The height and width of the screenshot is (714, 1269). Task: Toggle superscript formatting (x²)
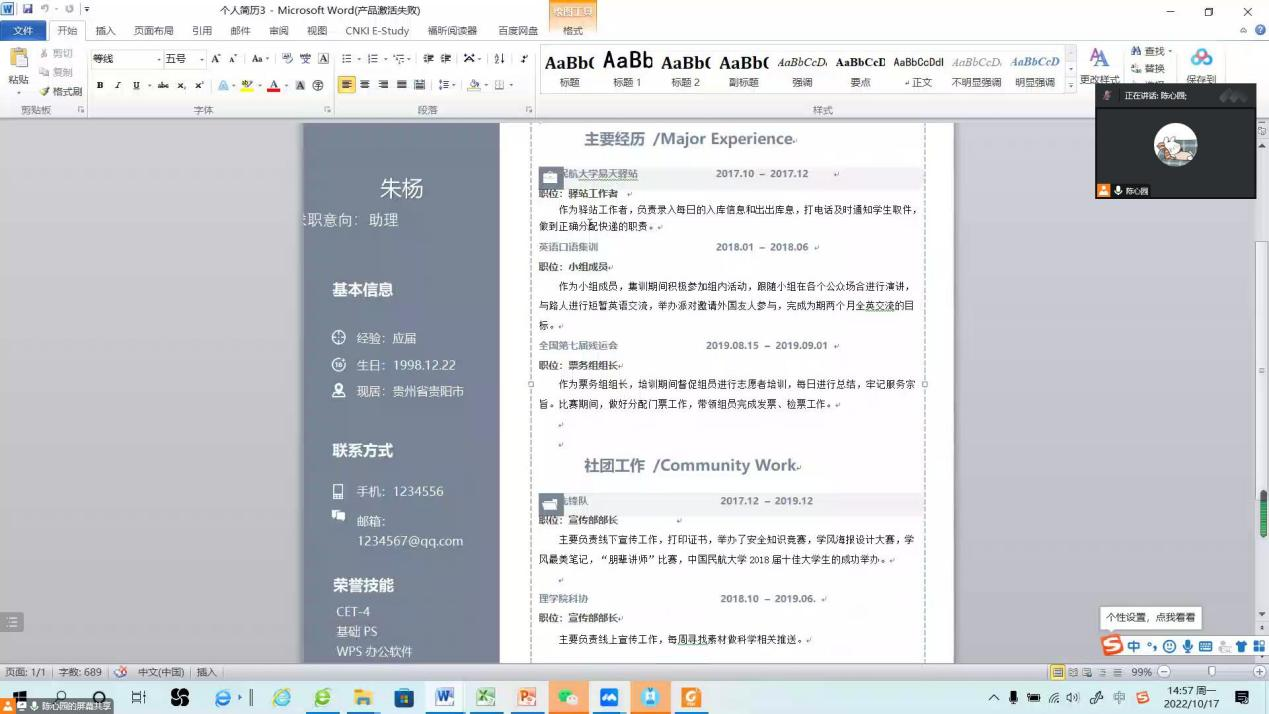(199, 86)
